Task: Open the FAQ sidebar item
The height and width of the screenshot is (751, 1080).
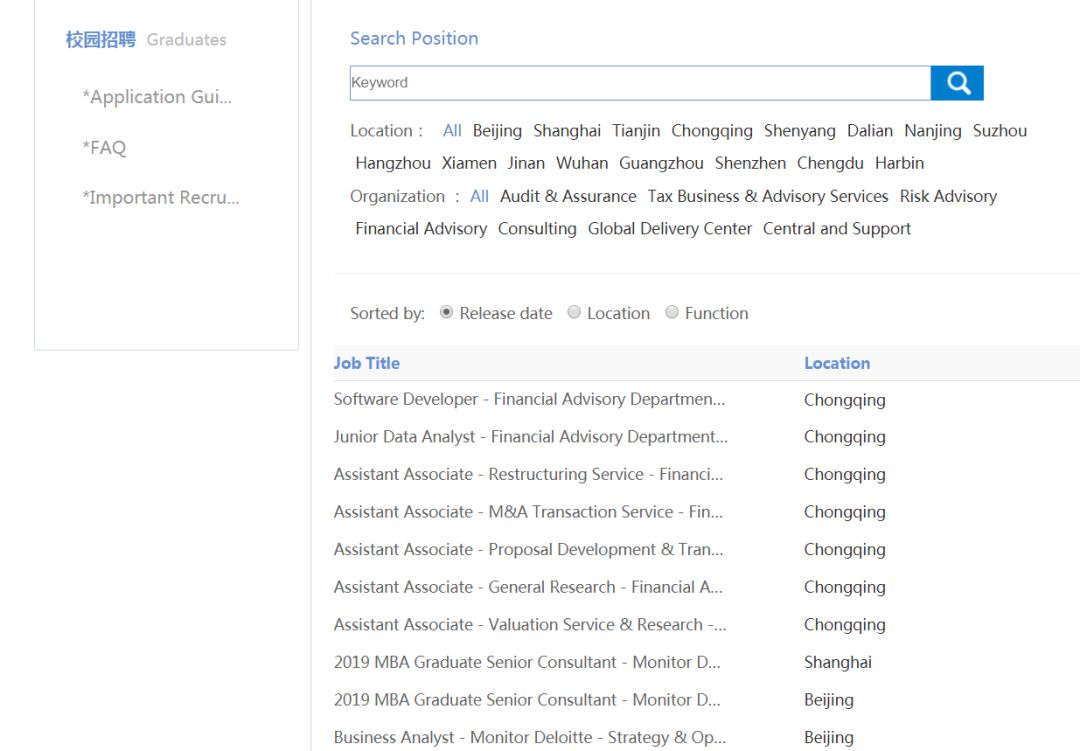Action: 104,148
